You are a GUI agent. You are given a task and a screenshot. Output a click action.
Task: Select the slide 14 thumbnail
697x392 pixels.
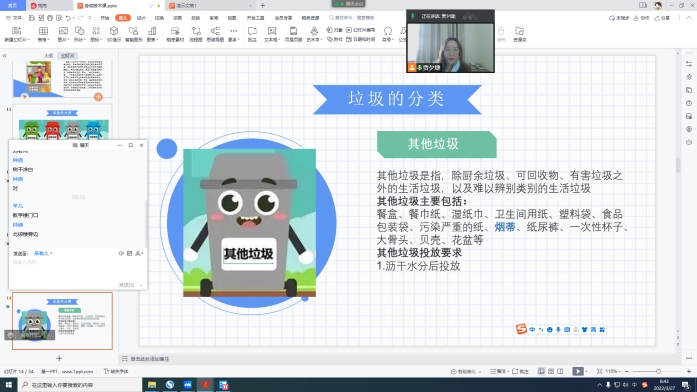click(62, 320)
